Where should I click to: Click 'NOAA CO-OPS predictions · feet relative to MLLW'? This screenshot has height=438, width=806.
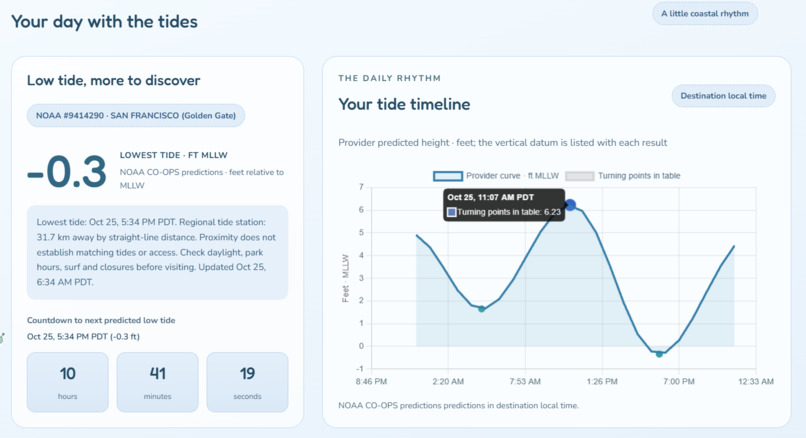click(202, 179)
